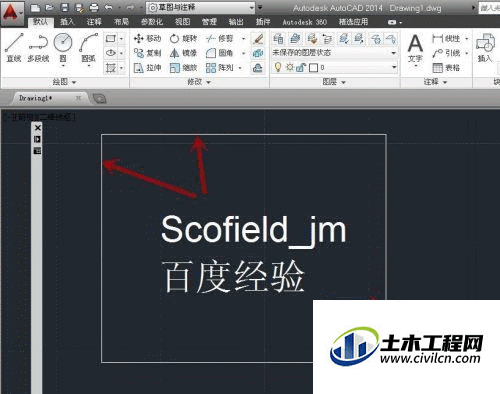
Task: Select the Line (直线) tool
Action: point(14,47)
